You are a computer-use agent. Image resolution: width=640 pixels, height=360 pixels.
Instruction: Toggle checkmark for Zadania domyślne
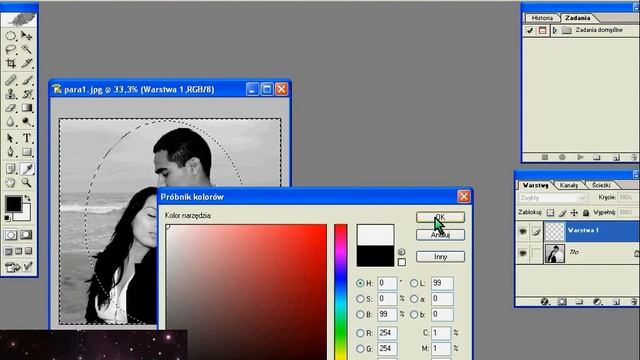(530, 31)
